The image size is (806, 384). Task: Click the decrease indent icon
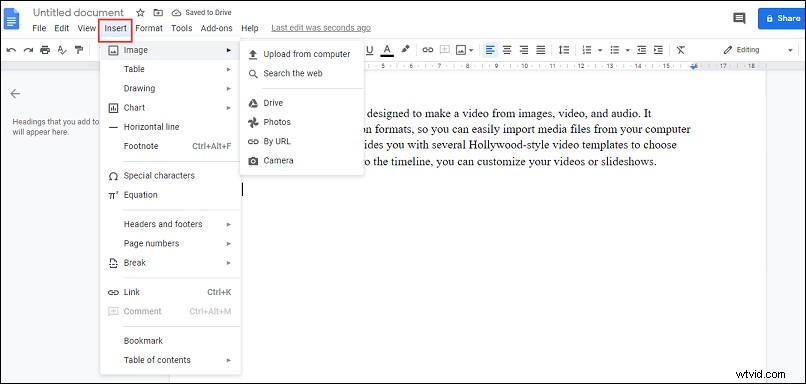click(642, 50)
